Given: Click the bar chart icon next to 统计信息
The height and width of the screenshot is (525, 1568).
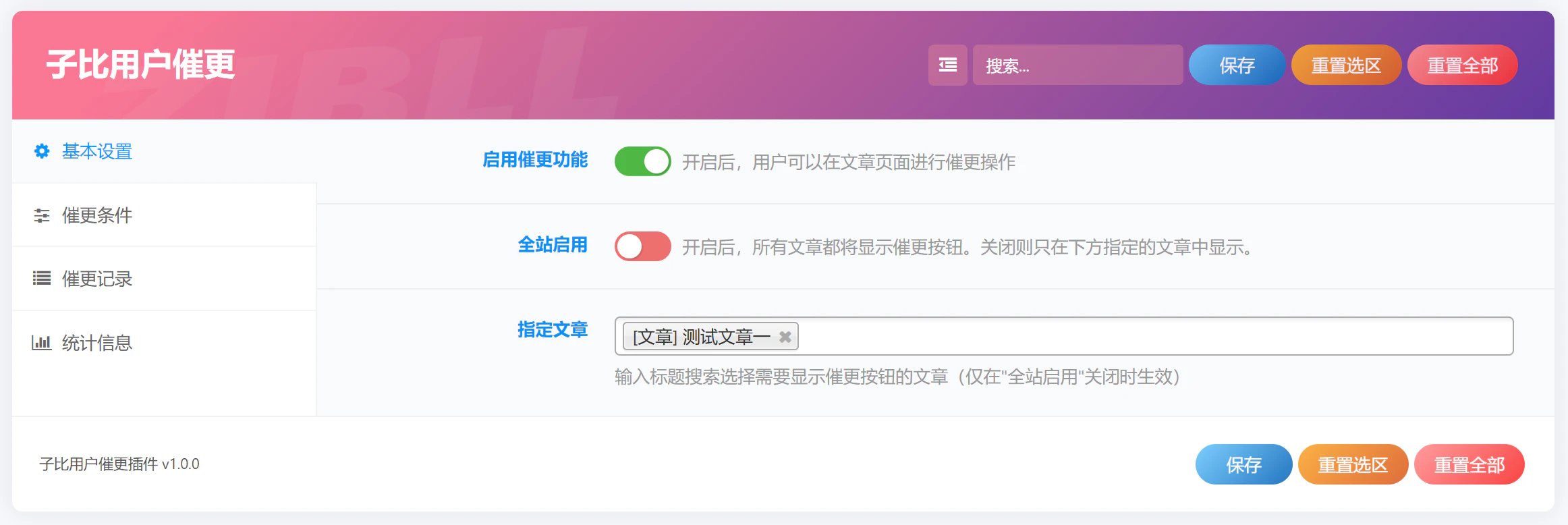Looking at the screenshot, I should click(42, 343).
